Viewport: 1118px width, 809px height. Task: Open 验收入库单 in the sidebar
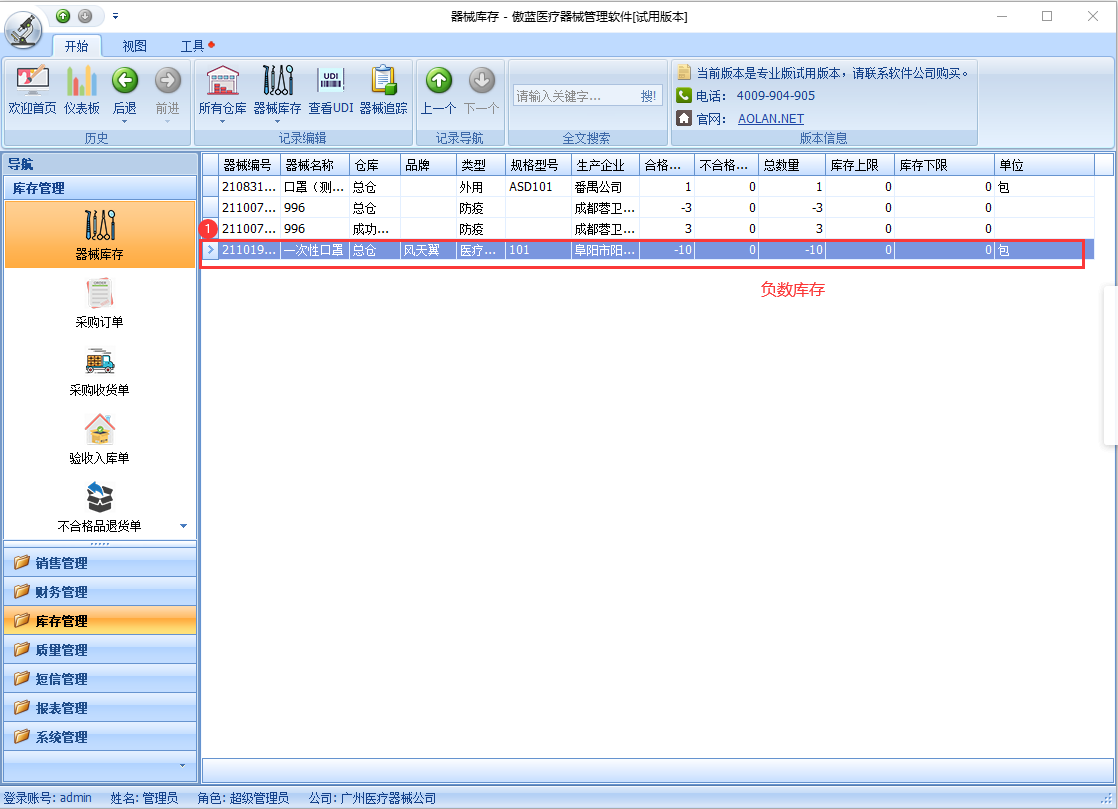pos(100,439)
